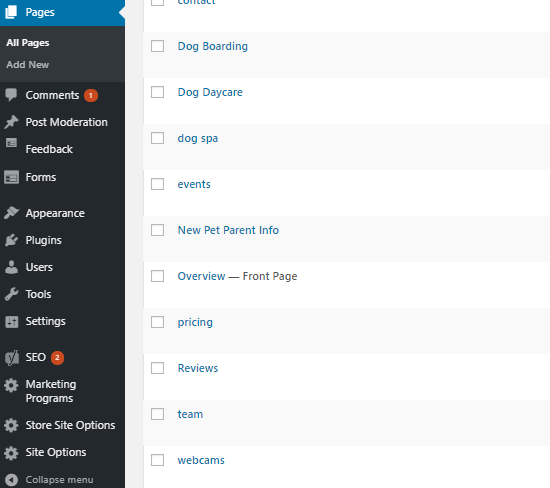550x488 pixels.
Task: Click the Tools wrench icon
Action: pyautogui.click(x=11, y=294)
